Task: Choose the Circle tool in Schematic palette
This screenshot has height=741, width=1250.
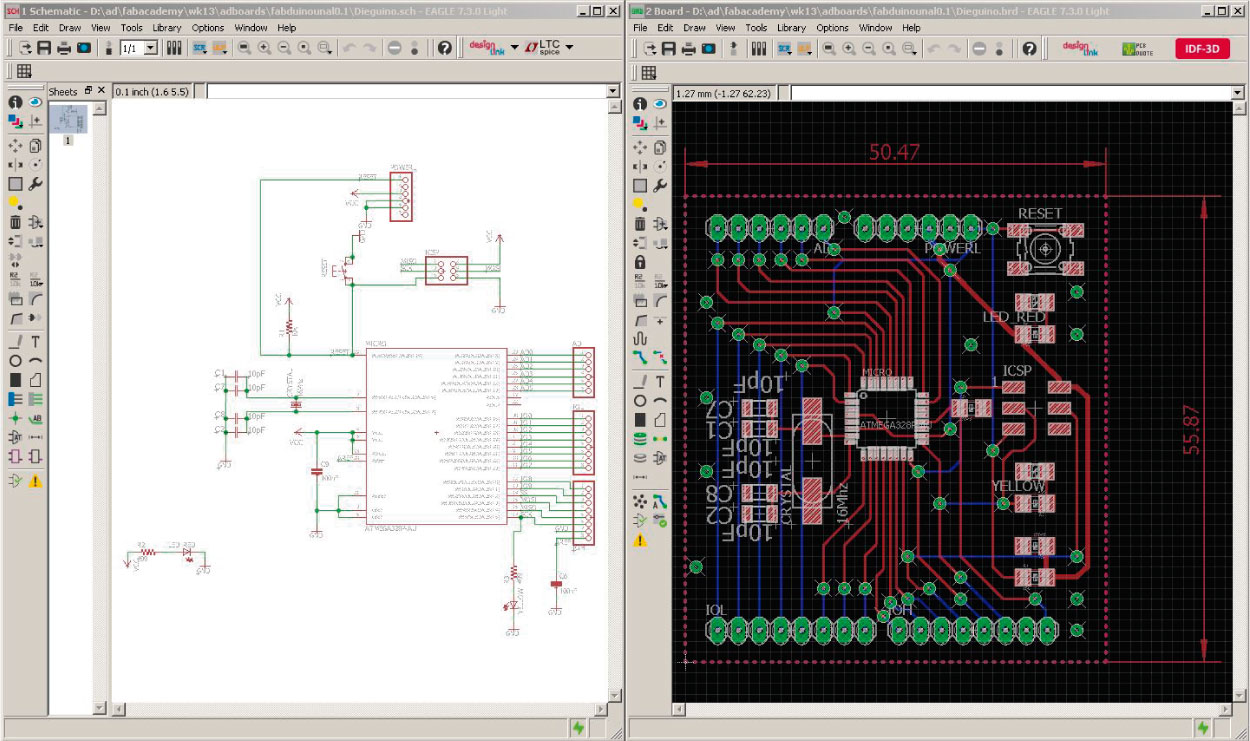Action: tap(15, 361)
